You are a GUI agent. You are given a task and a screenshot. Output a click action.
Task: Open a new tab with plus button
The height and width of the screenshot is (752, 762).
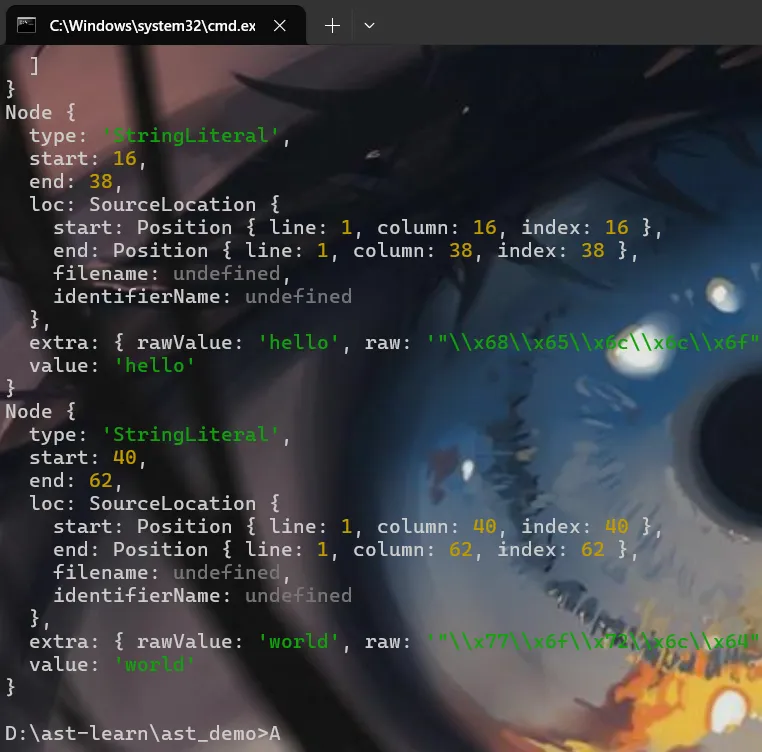coord(333,26)
